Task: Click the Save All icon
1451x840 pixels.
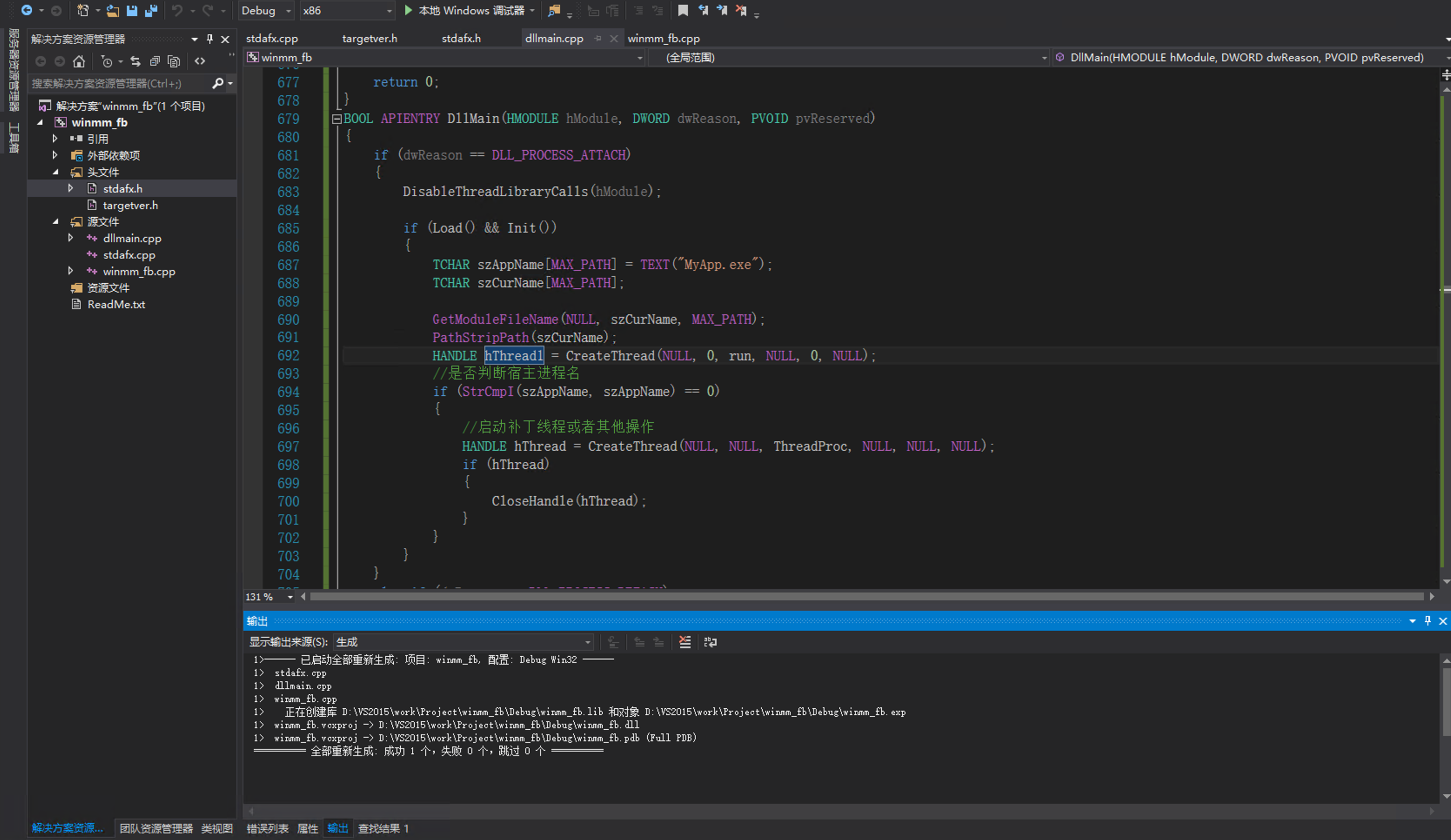Action: pos(151,10)
